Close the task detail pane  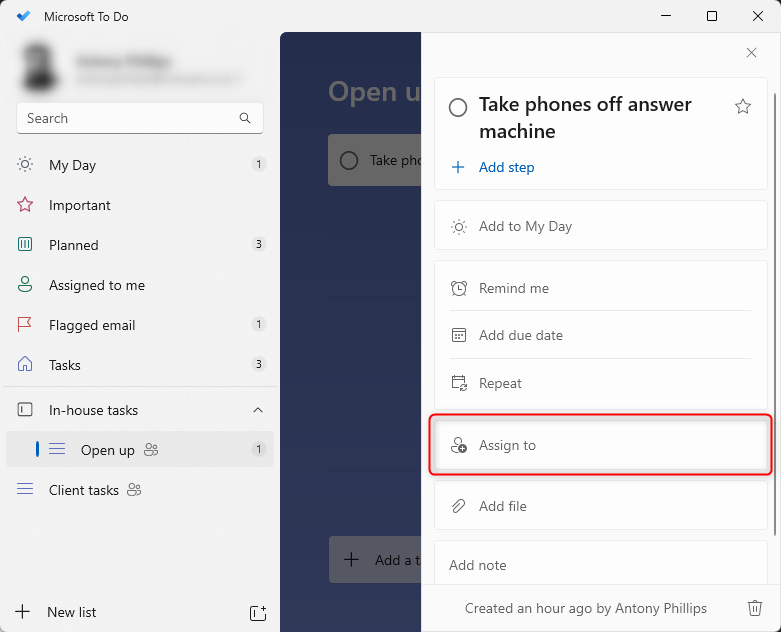[752, 52]
